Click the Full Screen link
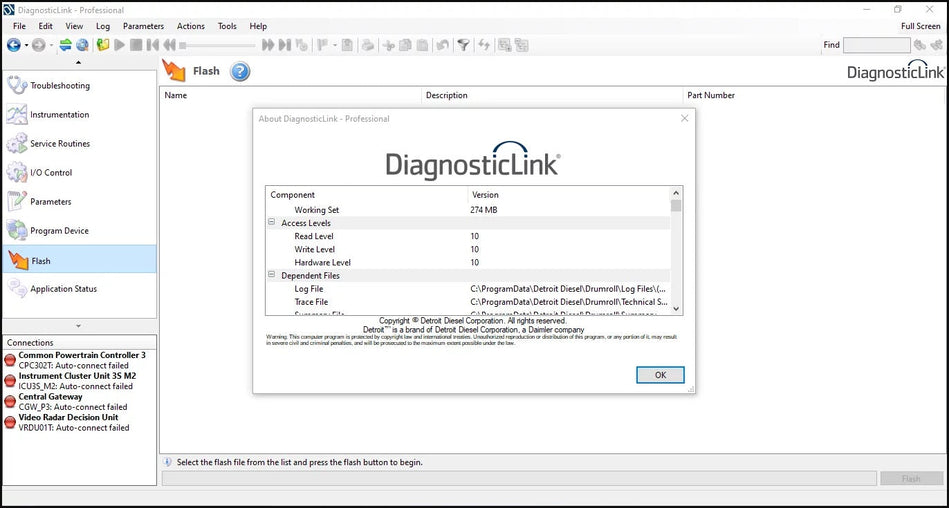The height and width of the screenshot is (508, 949). (x=920, y=26)
